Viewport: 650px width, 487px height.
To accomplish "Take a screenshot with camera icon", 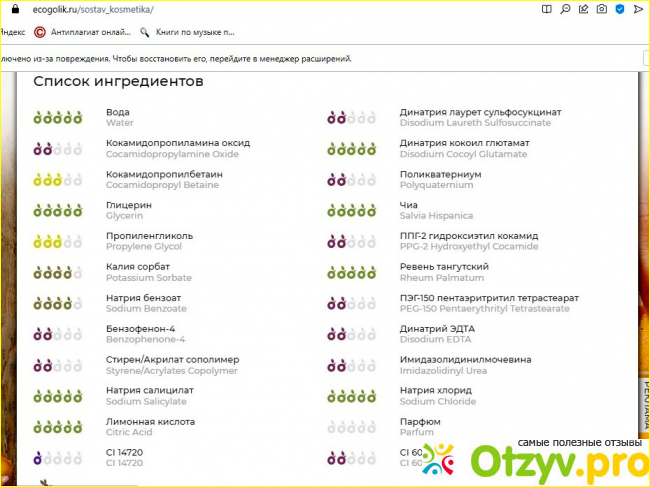I will pyautogui.click(x=603, y=9).
